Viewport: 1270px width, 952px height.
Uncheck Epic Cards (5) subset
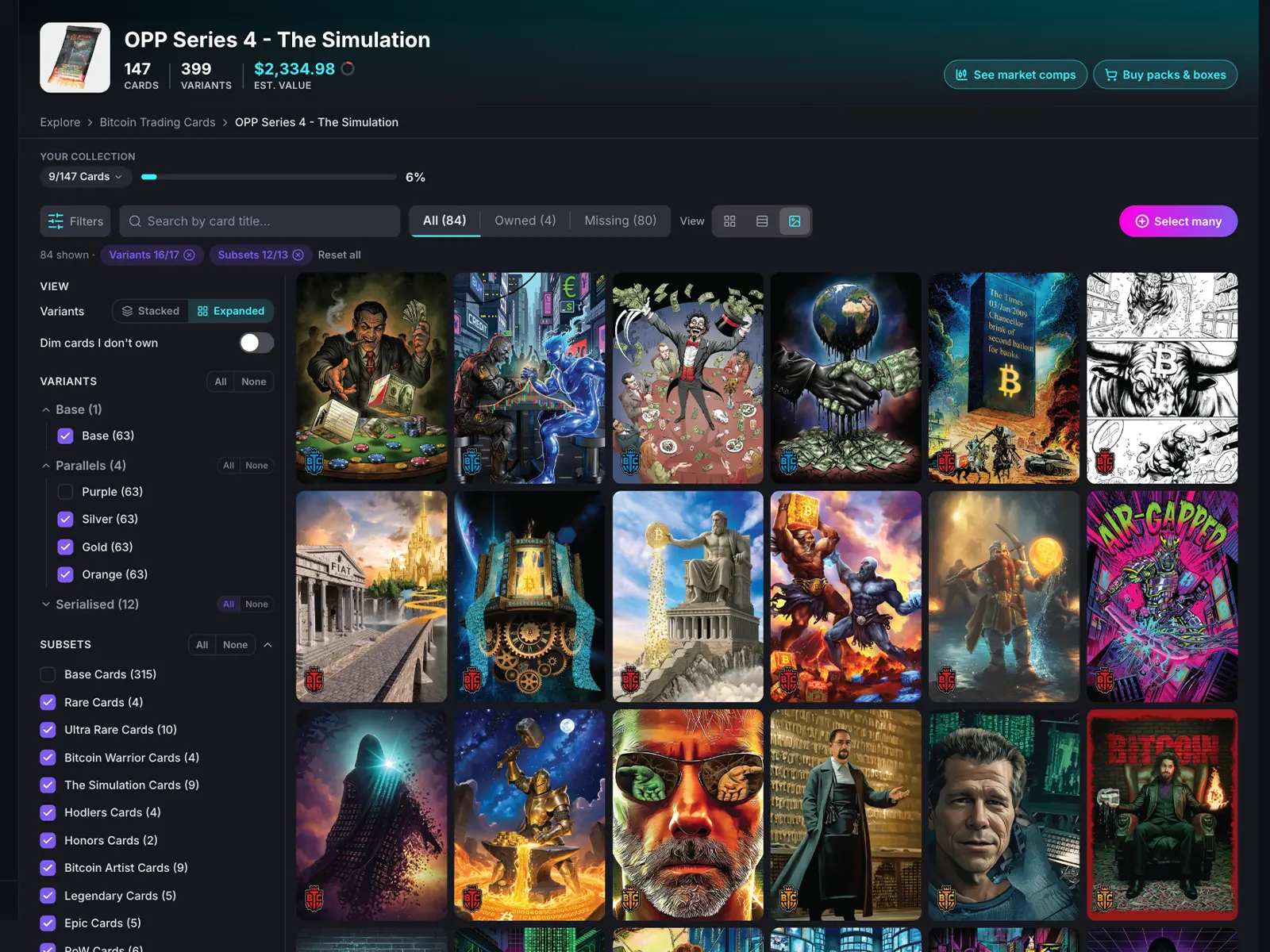coord(48,923)
